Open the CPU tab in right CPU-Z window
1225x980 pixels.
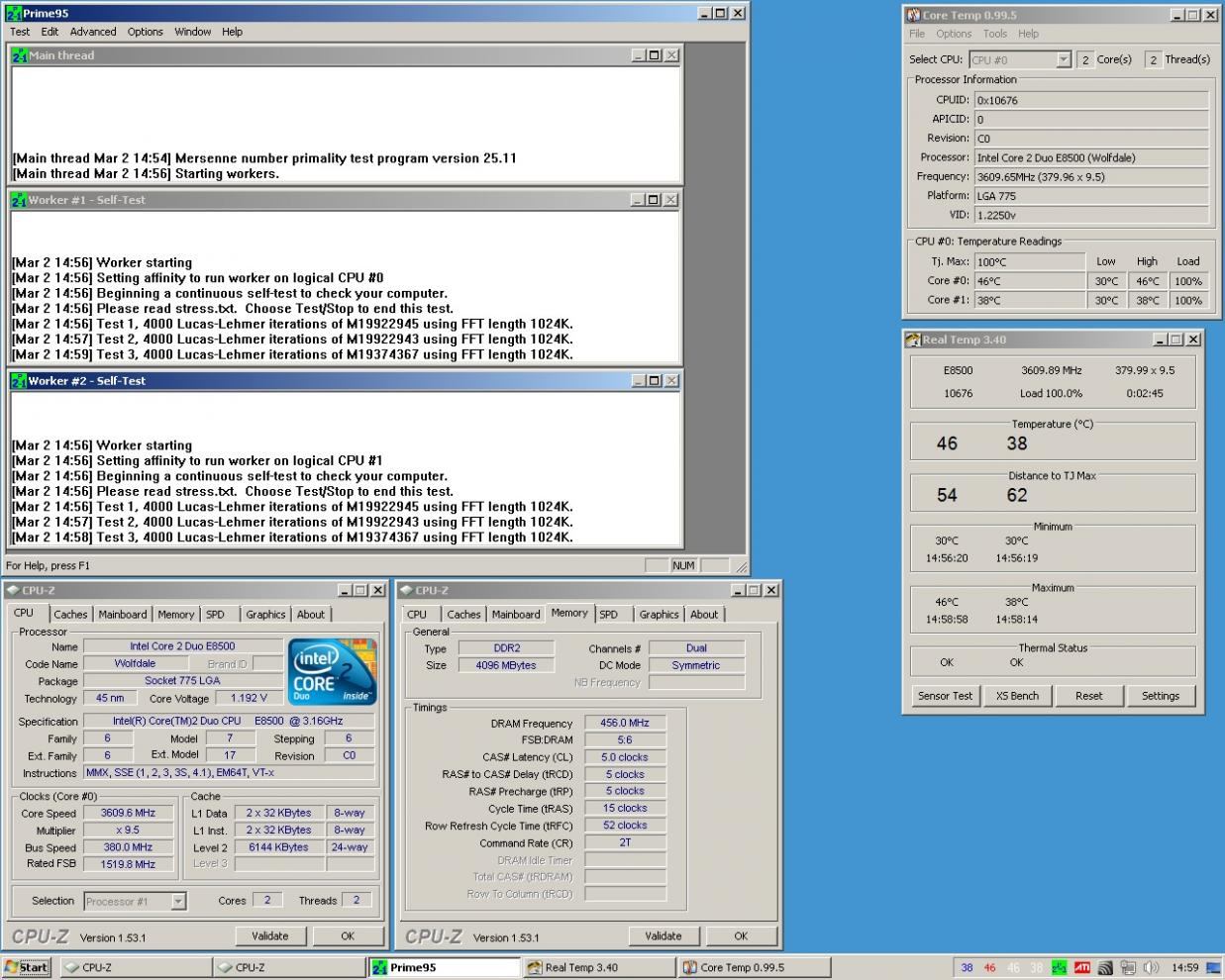click(x=417, y=615)
